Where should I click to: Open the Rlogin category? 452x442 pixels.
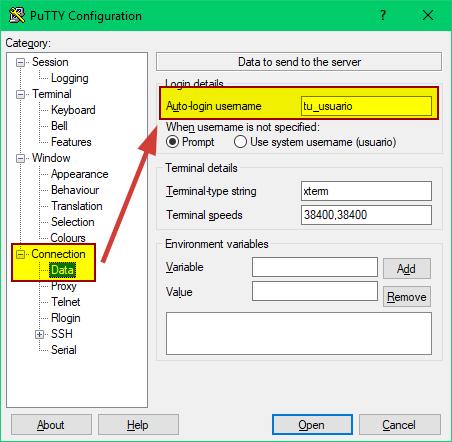[66, 318]
